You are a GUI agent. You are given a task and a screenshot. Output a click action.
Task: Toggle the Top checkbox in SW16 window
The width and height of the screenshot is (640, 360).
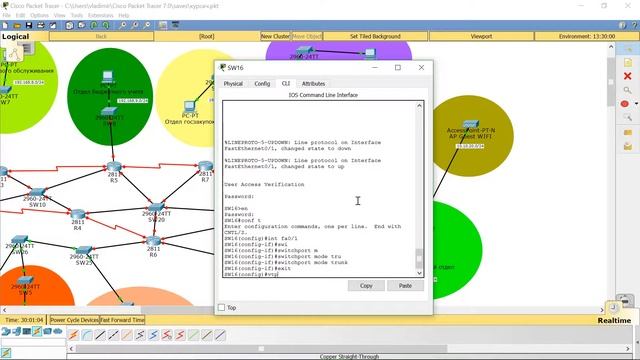pyautogui.click(x=222, y=307)
